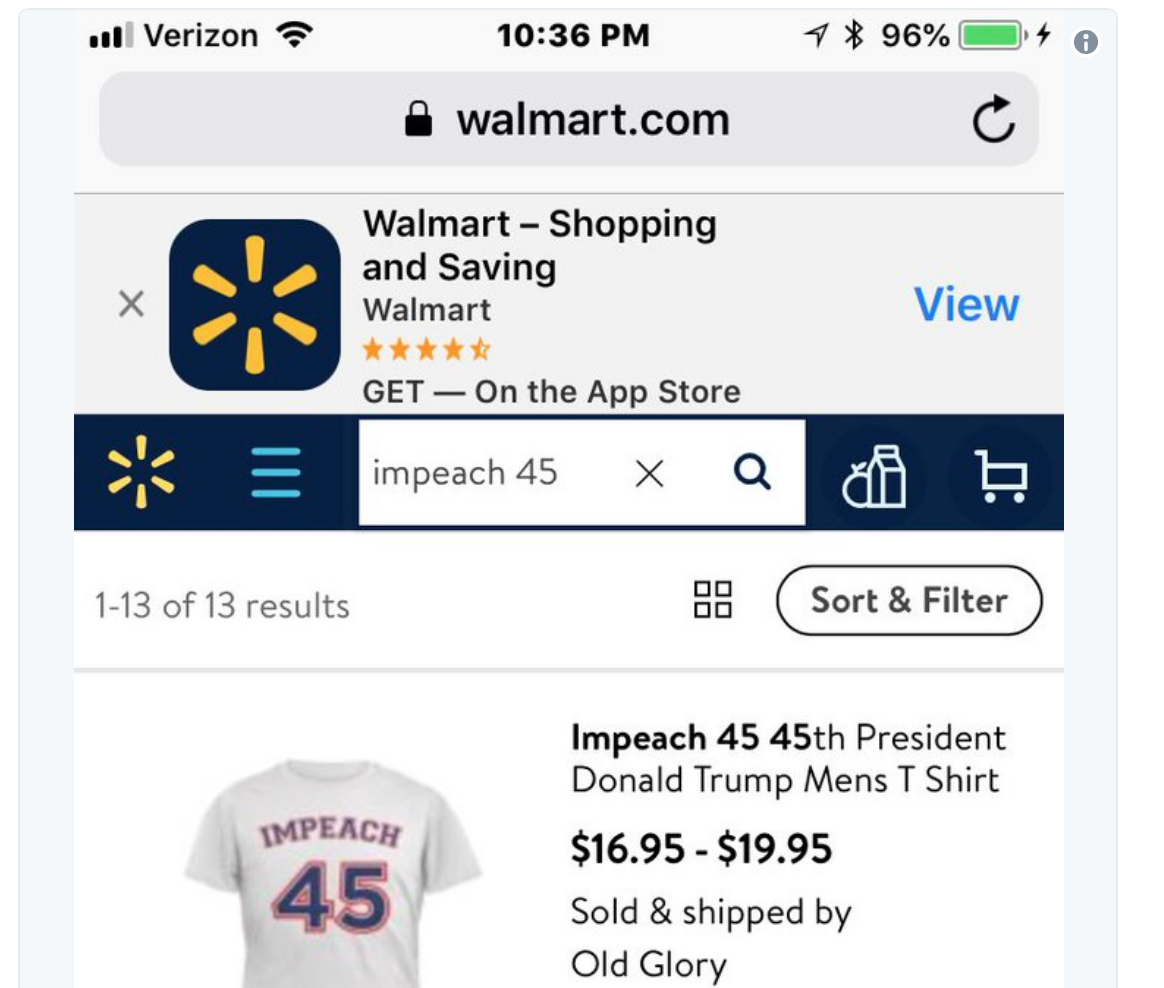This screenshot has width=1164, height=988.
Task: Switch to grid view layout
Action: 712,600
